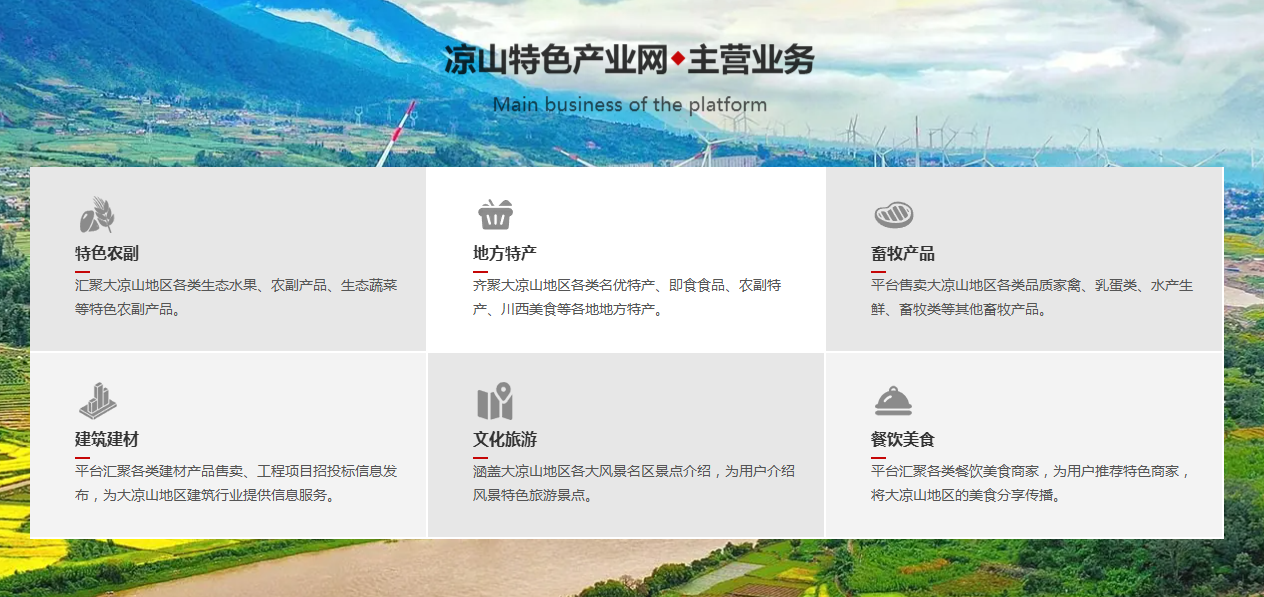Open the 餐饮美食 category title
Viewport: 1264px width, 597px height.
click(903, 439)
